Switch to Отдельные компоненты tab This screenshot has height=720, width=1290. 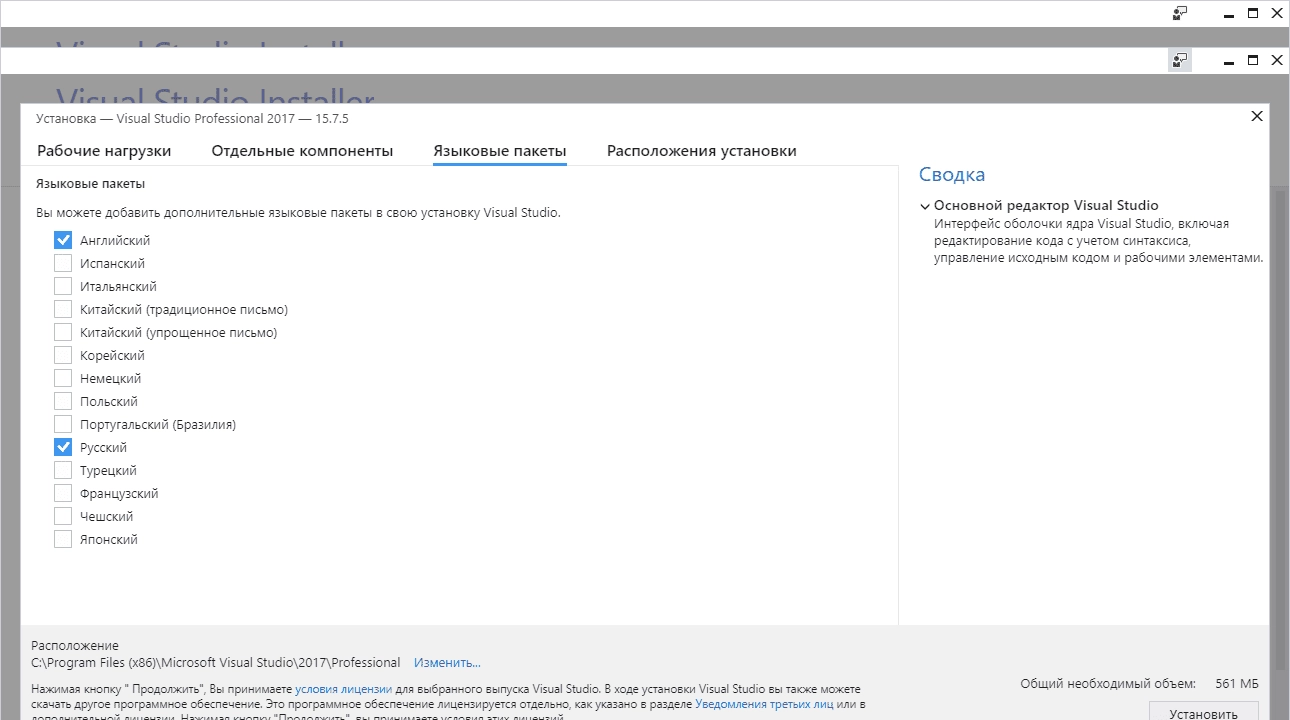(302, 151)
